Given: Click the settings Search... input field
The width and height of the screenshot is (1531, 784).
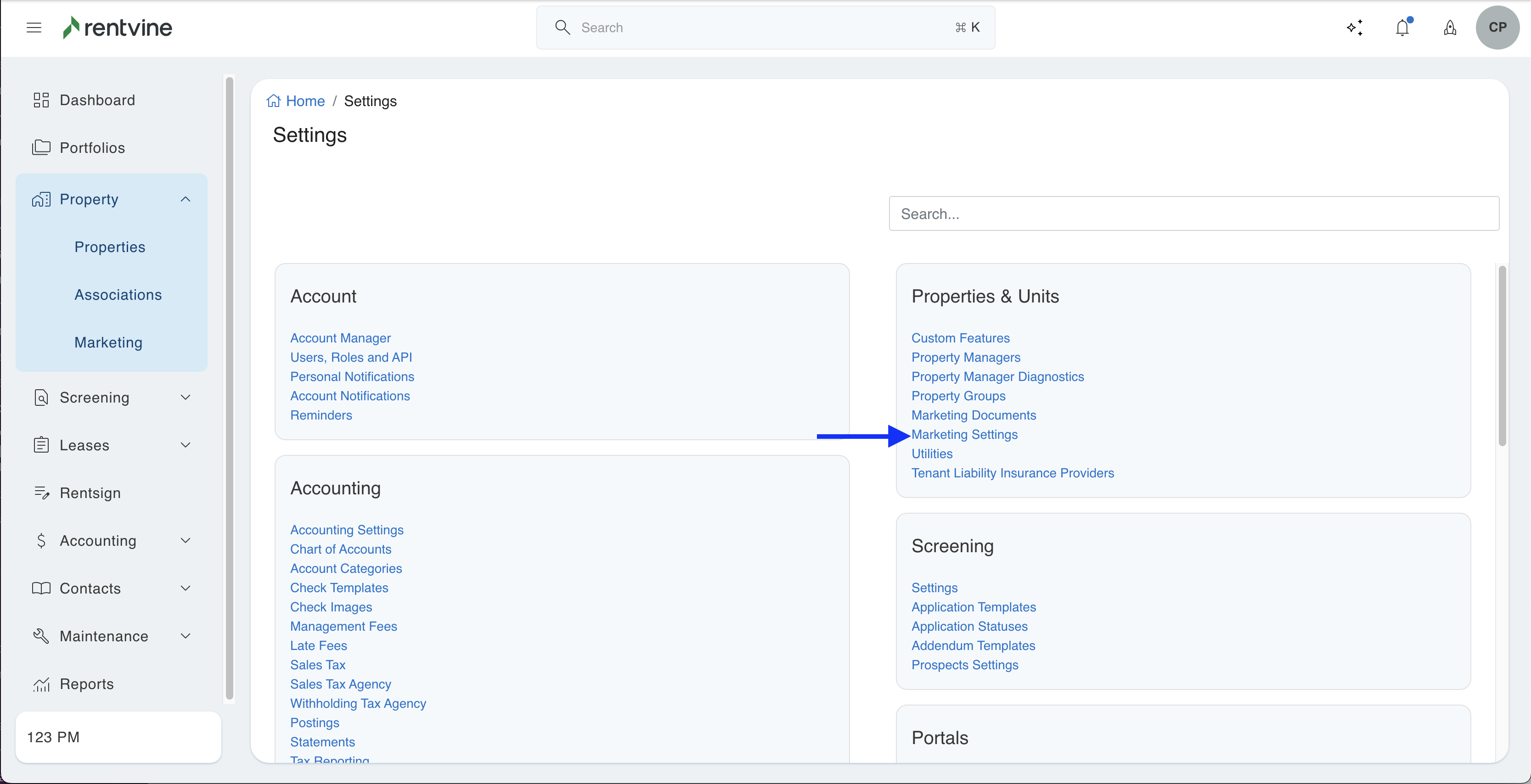Looking at the screenshot, I should (1193, 214).
